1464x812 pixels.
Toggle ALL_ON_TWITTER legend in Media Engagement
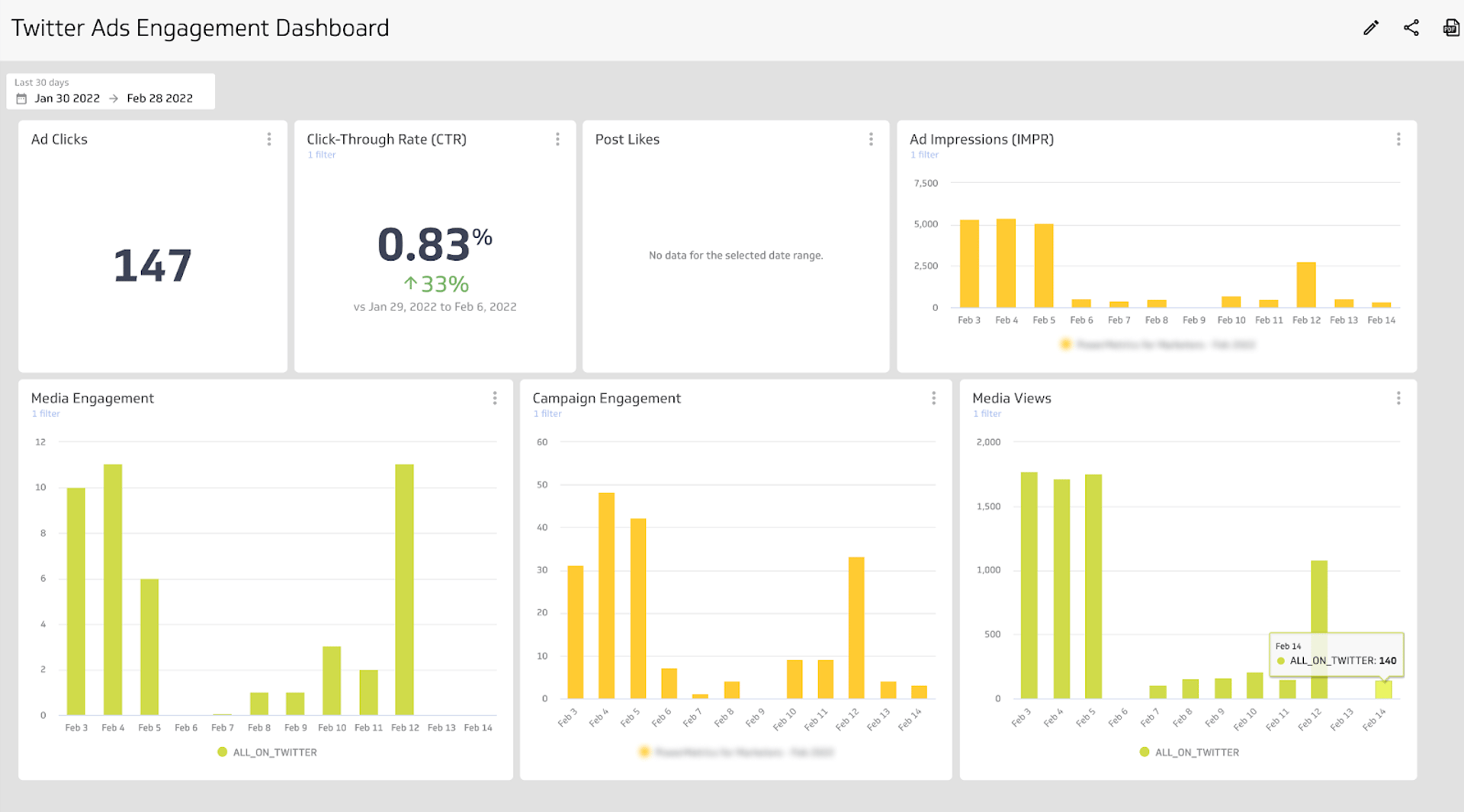tap(268, 752)
